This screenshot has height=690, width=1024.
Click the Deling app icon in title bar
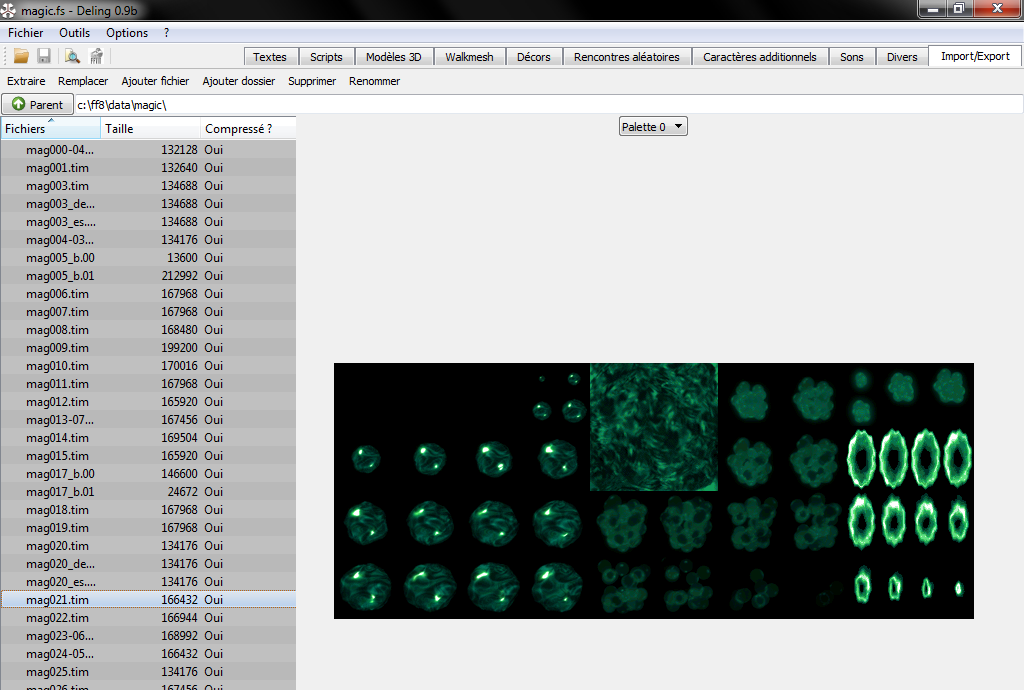(x=8, y=10)
